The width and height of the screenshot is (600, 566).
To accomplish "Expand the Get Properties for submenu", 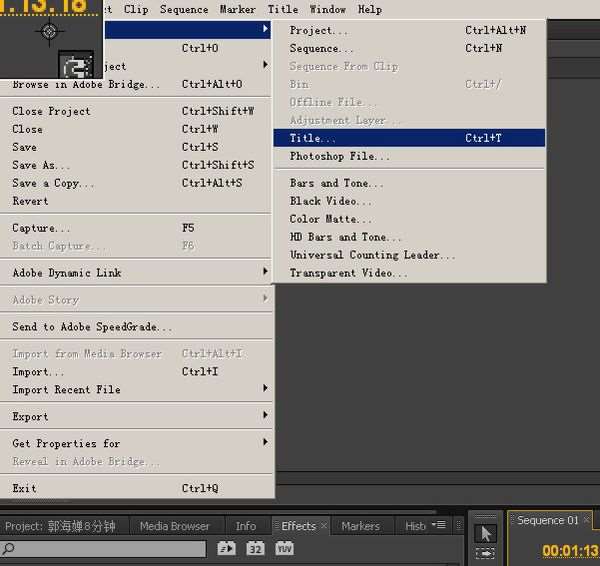I will tap(265, 442).
